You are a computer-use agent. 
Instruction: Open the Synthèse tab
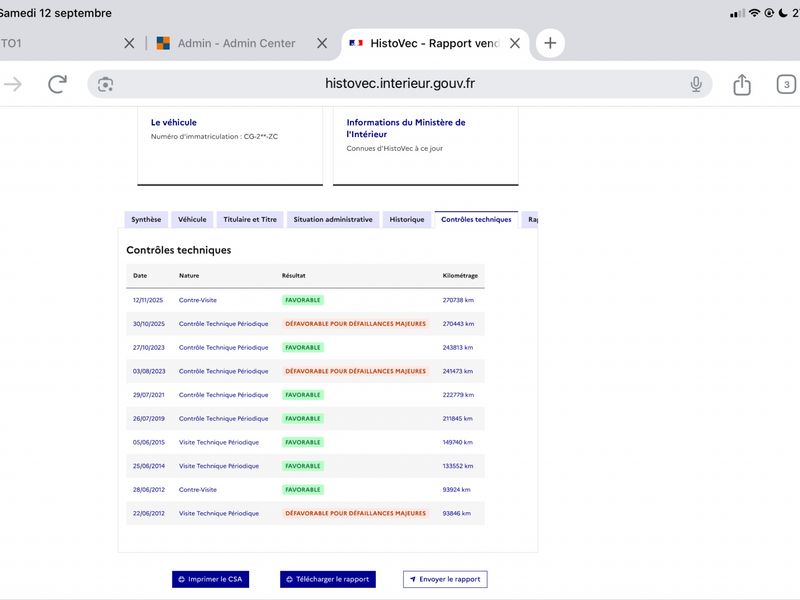146,219
